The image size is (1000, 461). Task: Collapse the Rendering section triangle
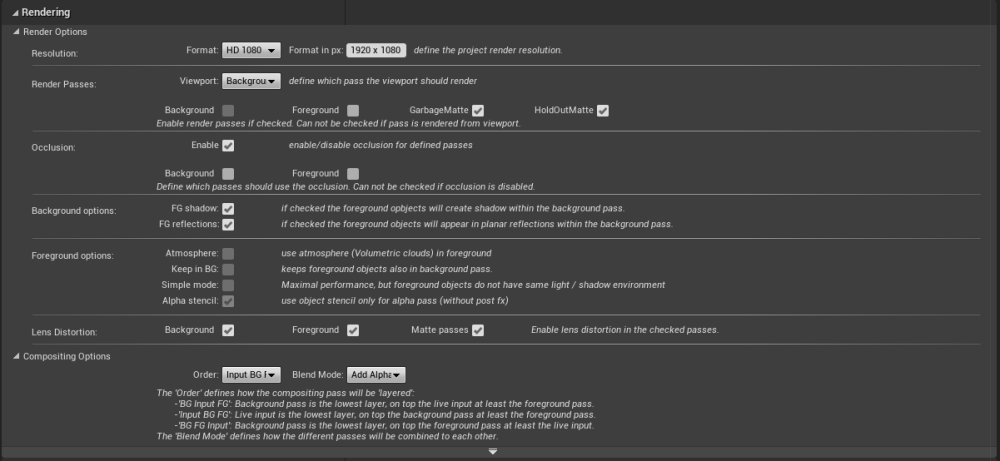15,12
